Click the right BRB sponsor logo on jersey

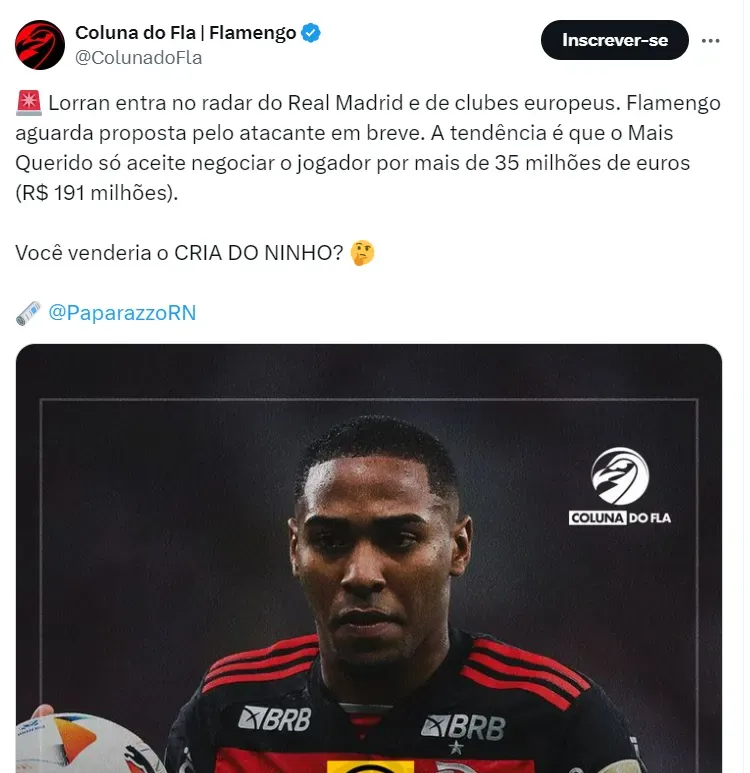click(464, 727)
